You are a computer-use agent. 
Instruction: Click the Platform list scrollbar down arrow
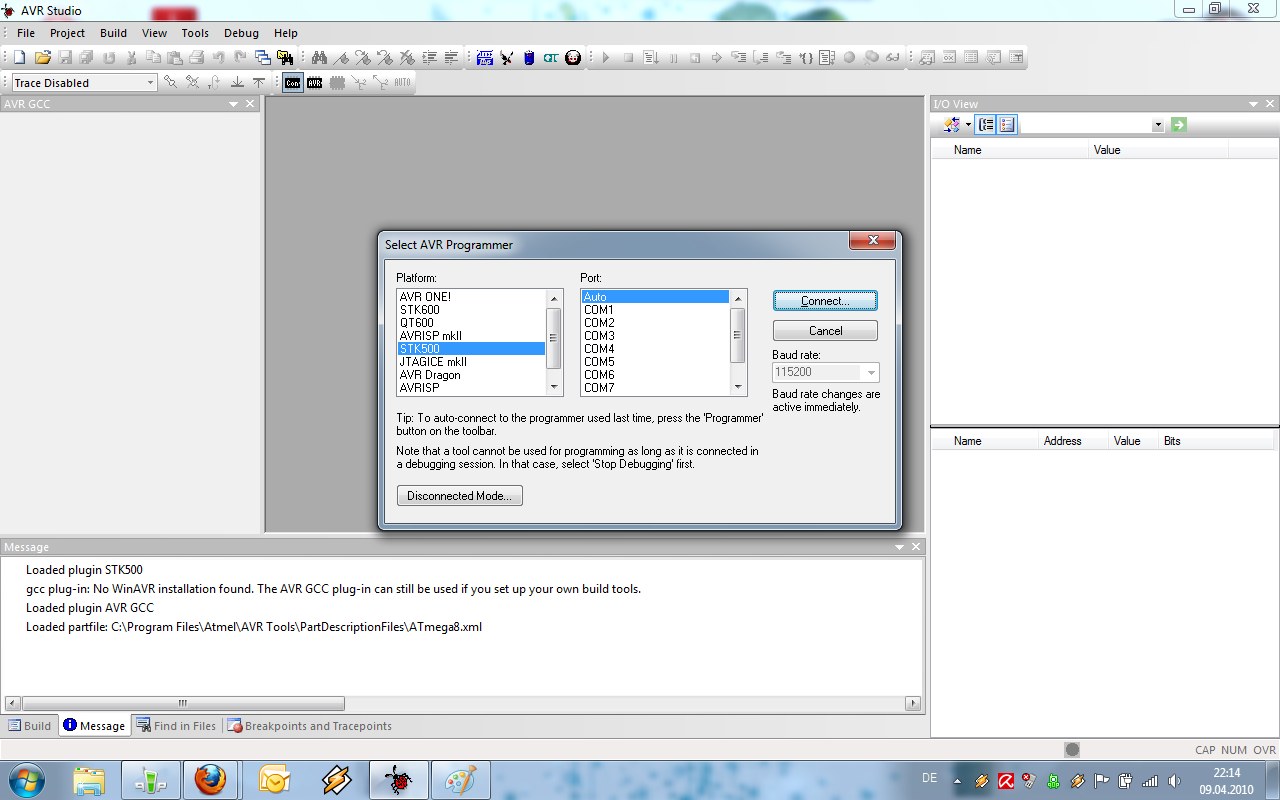click(554, 387)
